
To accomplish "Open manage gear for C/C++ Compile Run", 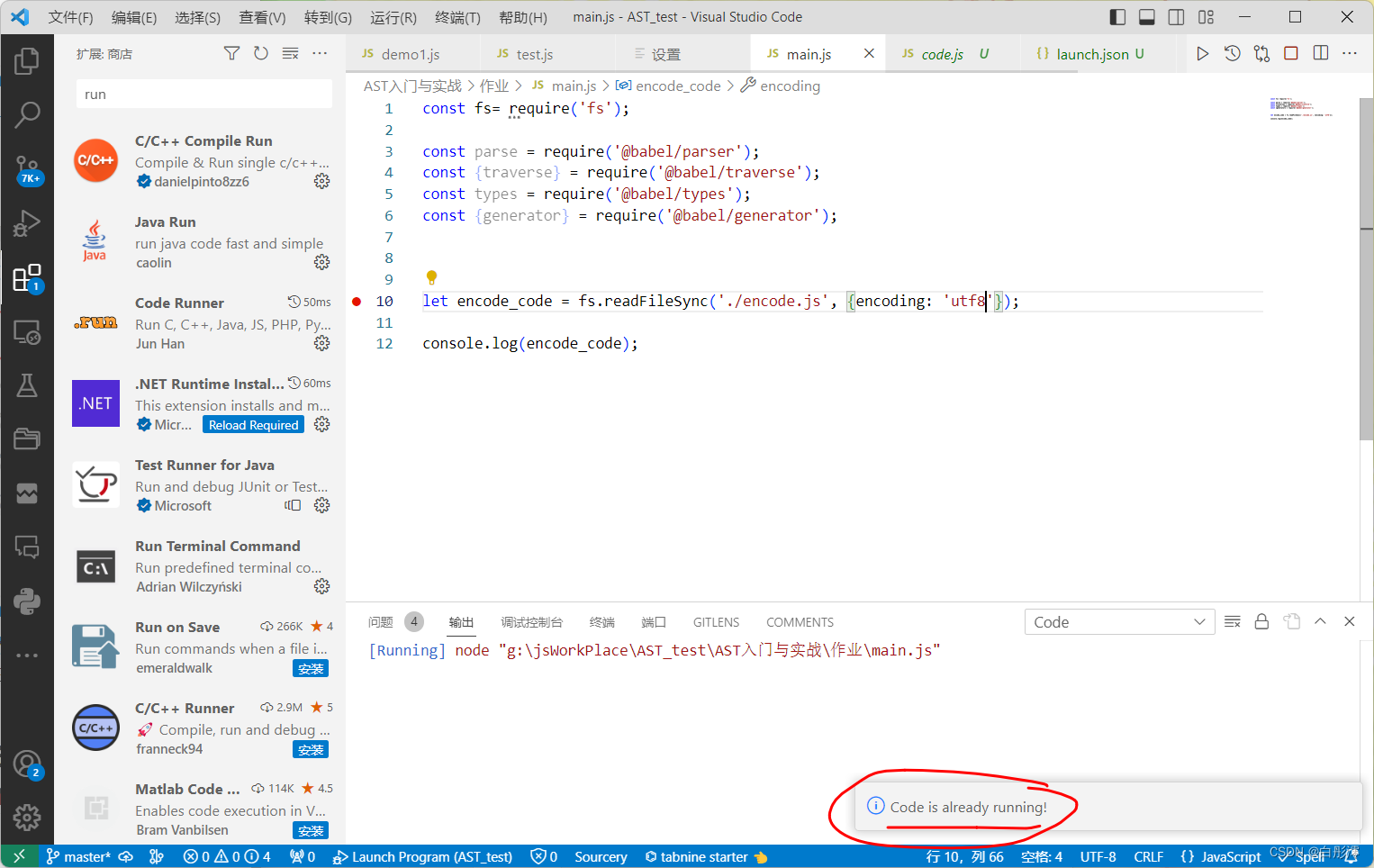I will [321, 182].
